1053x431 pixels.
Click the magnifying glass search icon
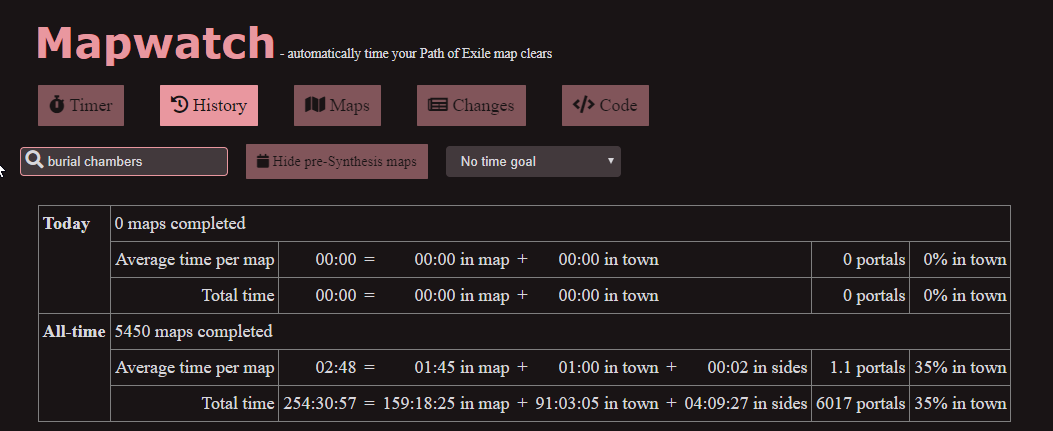pyautogui.click(x=34, y=161)
